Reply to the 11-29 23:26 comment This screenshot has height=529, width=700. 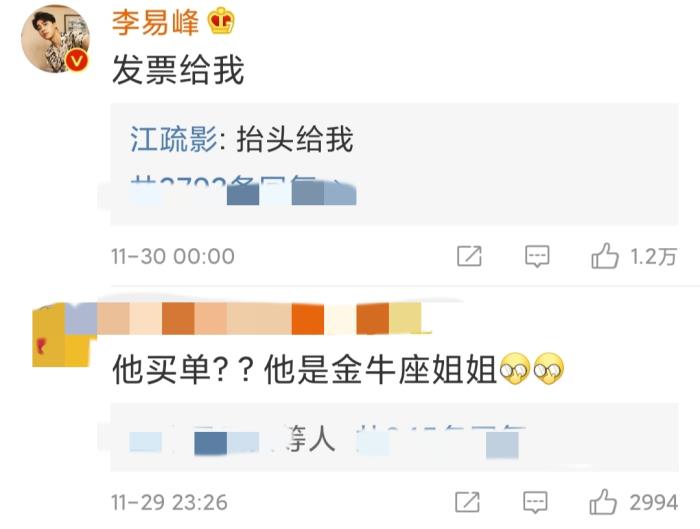535,502
